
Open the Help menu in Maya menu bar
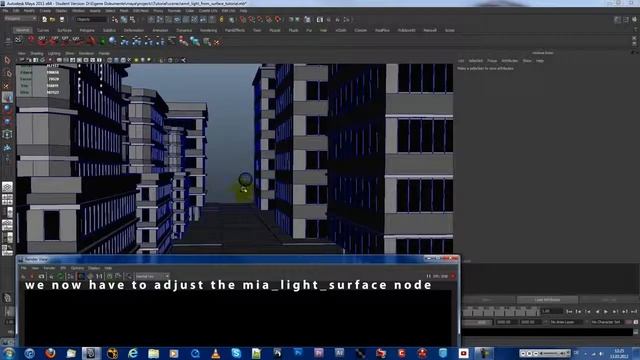(x=243, y=11)
